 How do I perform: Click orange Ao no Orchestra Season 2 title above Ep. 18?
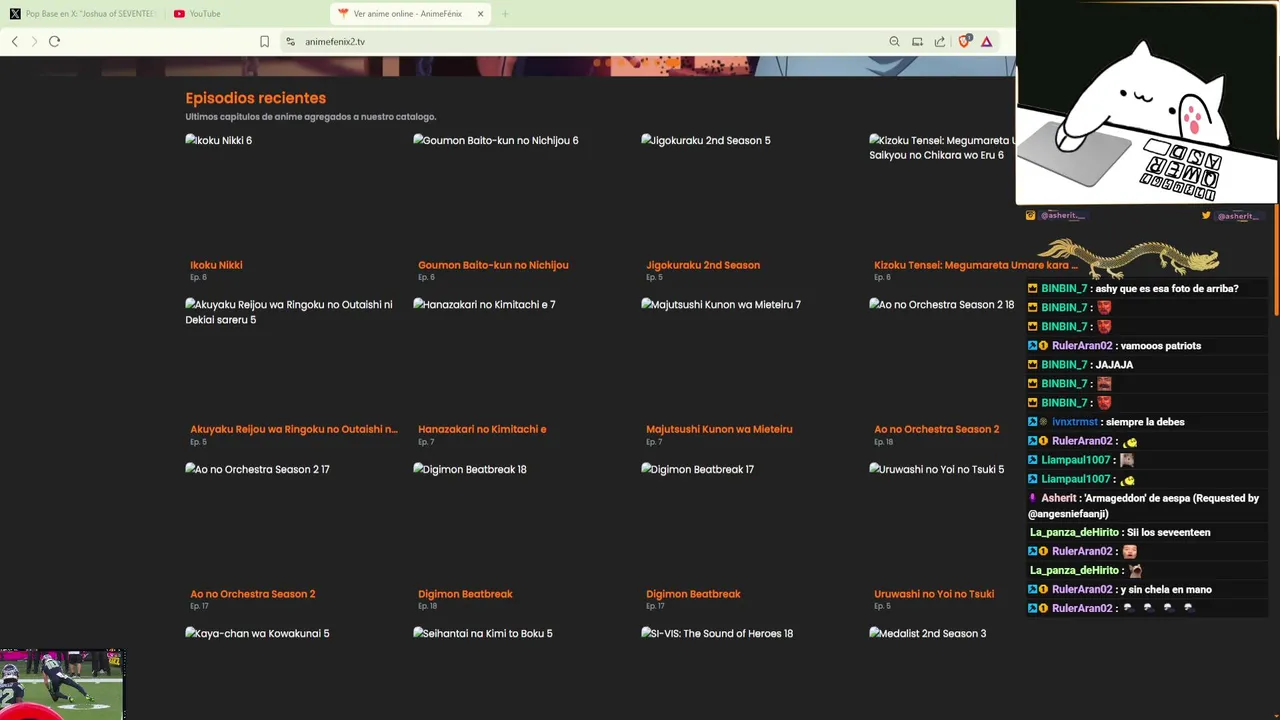[x=936, y=429]
